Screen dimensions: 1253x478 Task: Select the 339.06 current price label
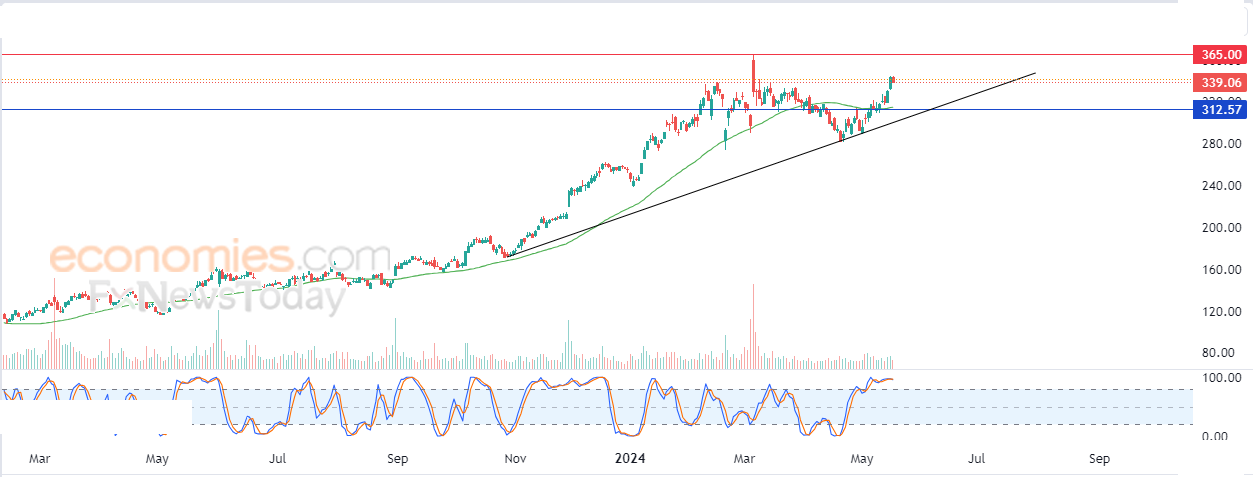pyautogui.click(x=1220, y=82)
